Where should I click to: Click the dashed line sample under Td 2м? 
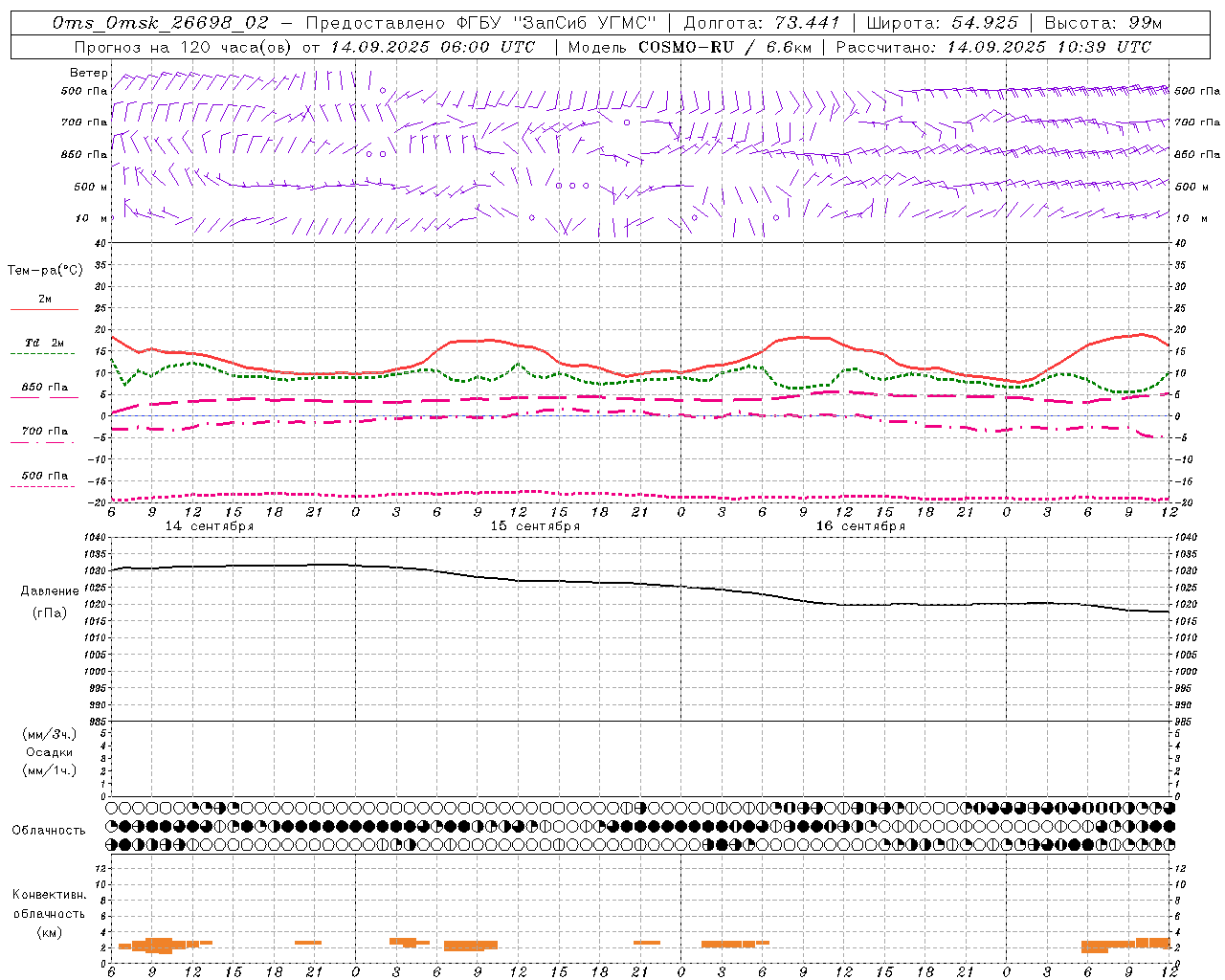point(42,353)
